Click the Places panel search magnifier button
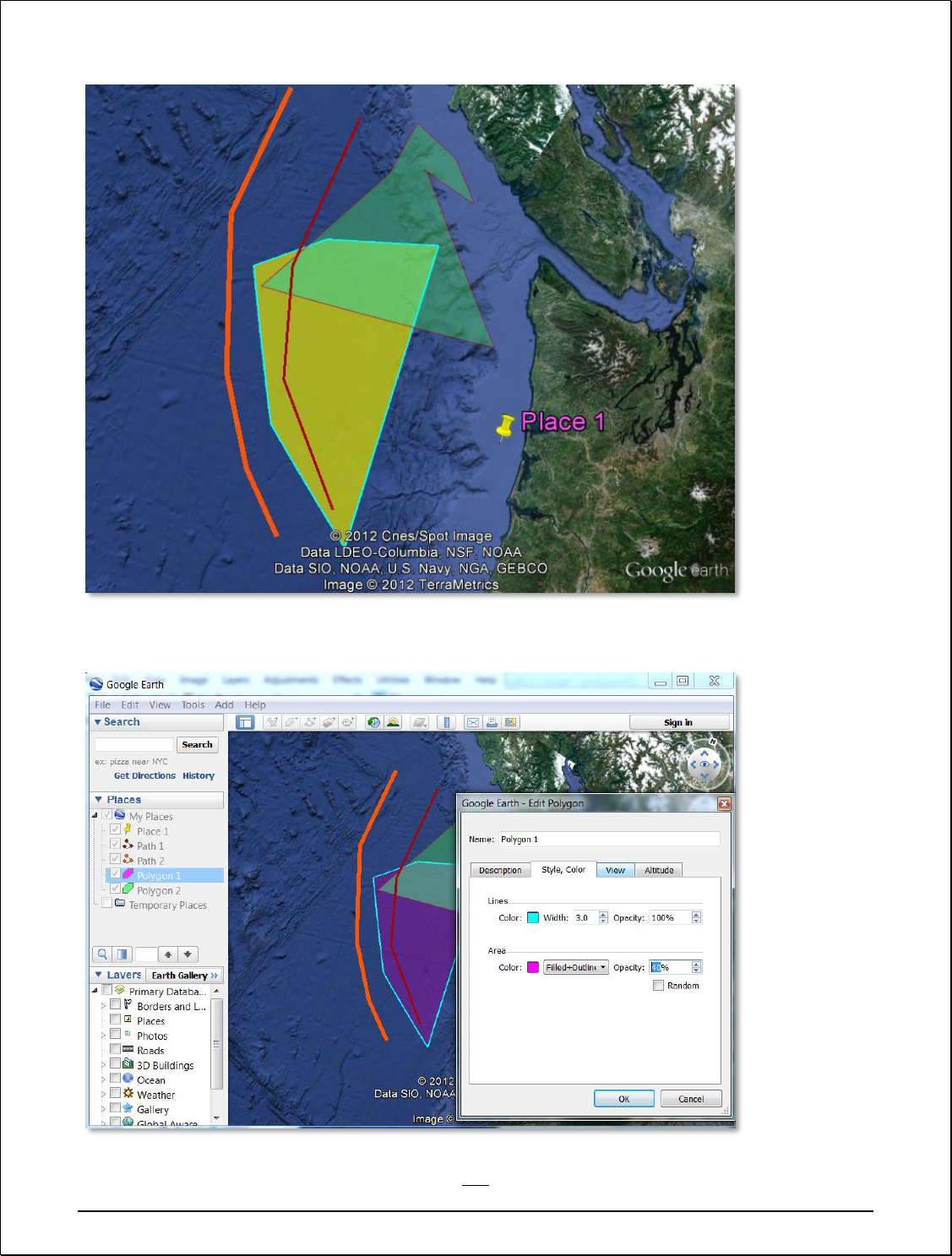Screen dimensions: 952x1256 click(x=102, y=954)
